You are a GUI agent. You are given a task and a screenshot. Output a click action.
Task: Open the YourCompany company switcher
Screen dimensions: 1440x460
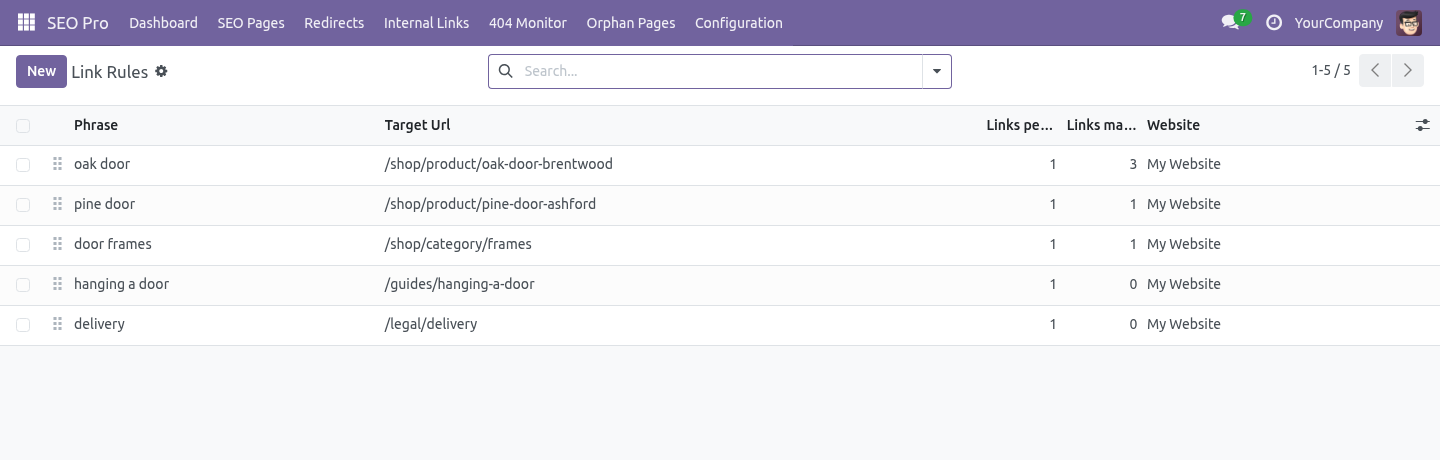[1338, 22]
